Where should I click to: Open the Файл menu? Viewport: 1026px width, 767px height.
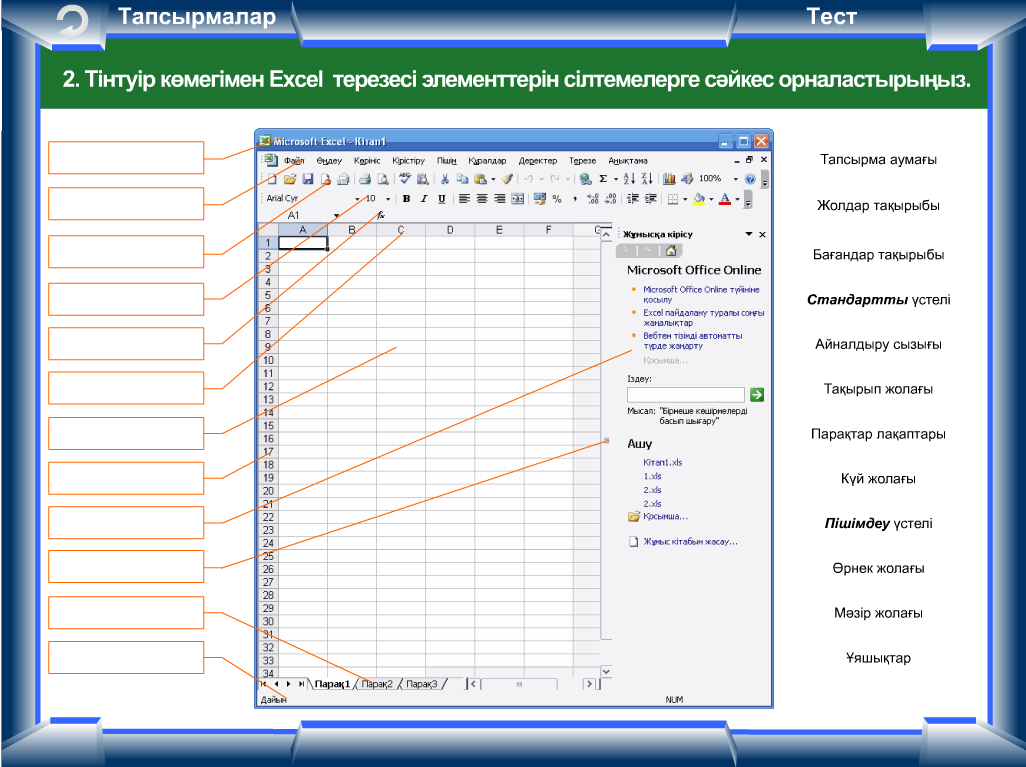point(294,160)
